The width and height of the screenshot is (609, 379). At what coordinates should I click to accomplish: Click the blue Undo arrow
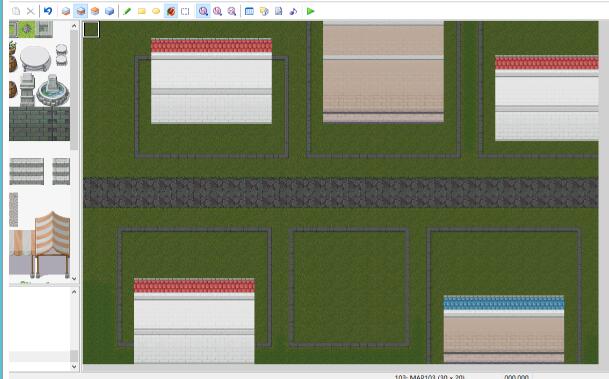click(48, 11)
